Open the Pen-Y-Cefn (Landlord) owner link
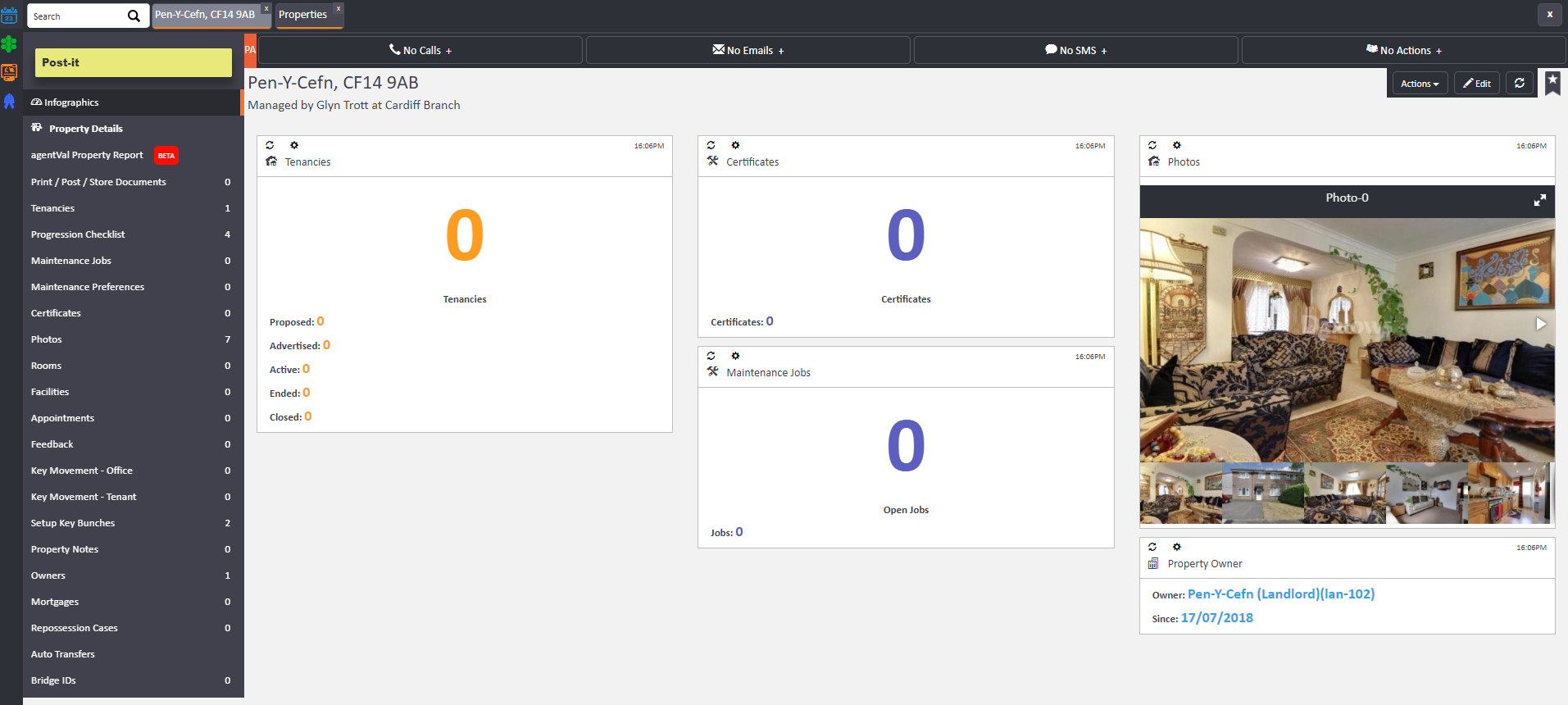Screen dimensions: 1568x705 (1280, 594)
